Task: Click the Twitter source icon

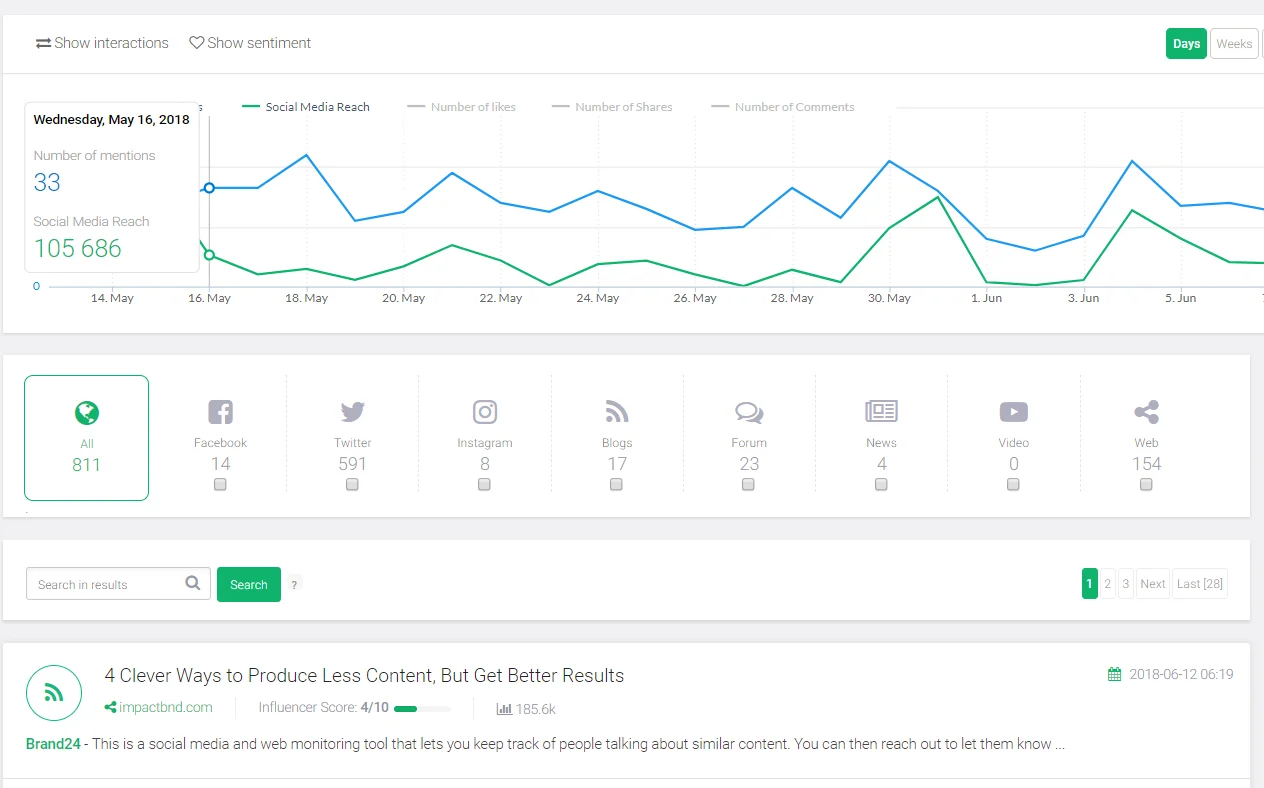Action: pyautogui.click(x=352, y=411)
